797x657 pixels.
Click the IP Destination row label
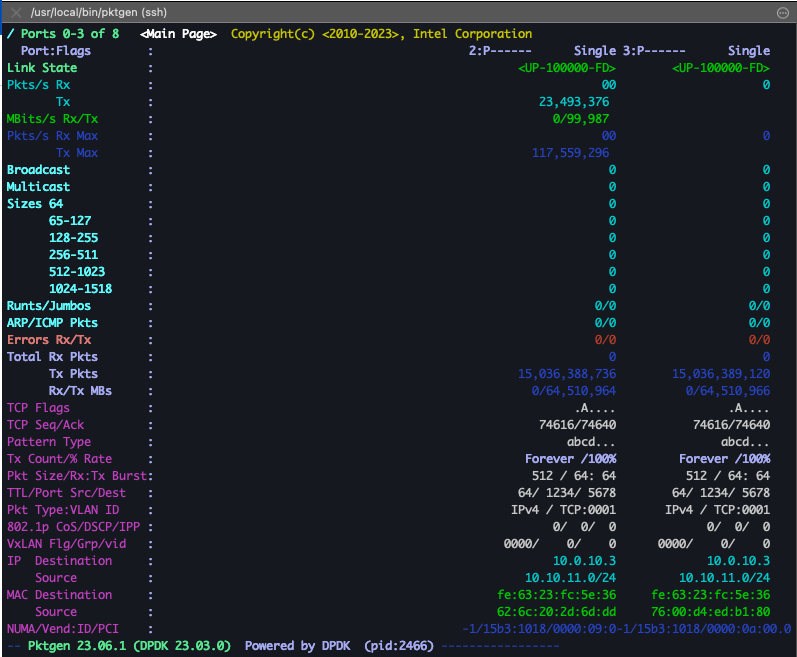click(x=59, y=561)
